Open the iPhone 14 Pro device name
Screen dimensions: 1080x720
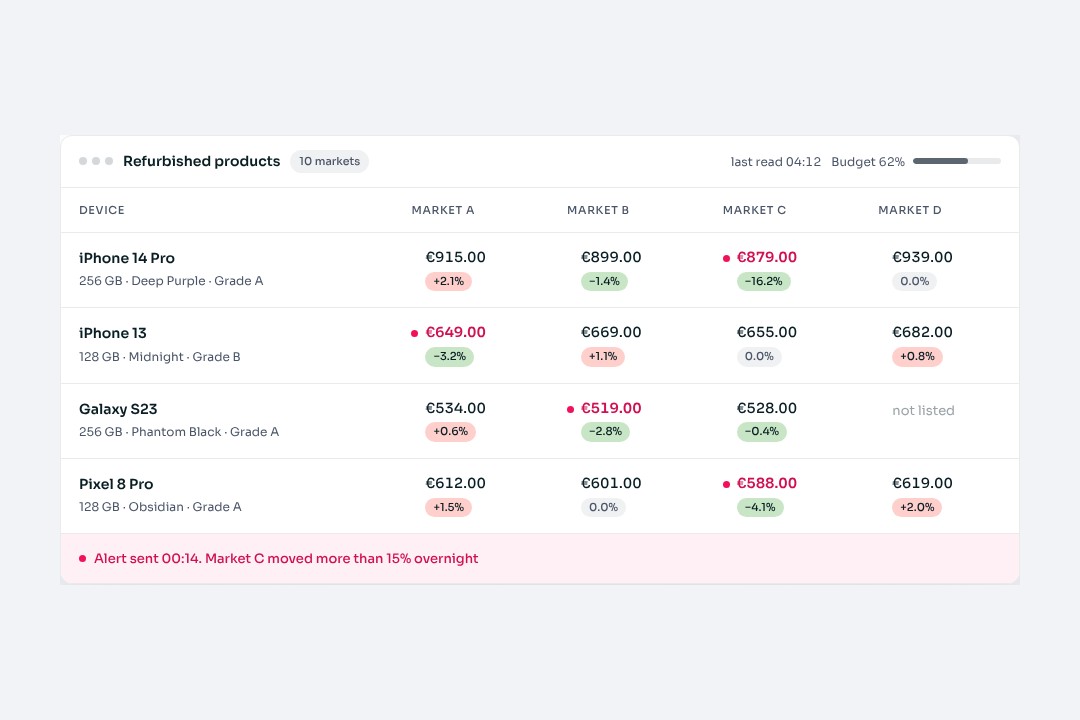coord(127,258)
